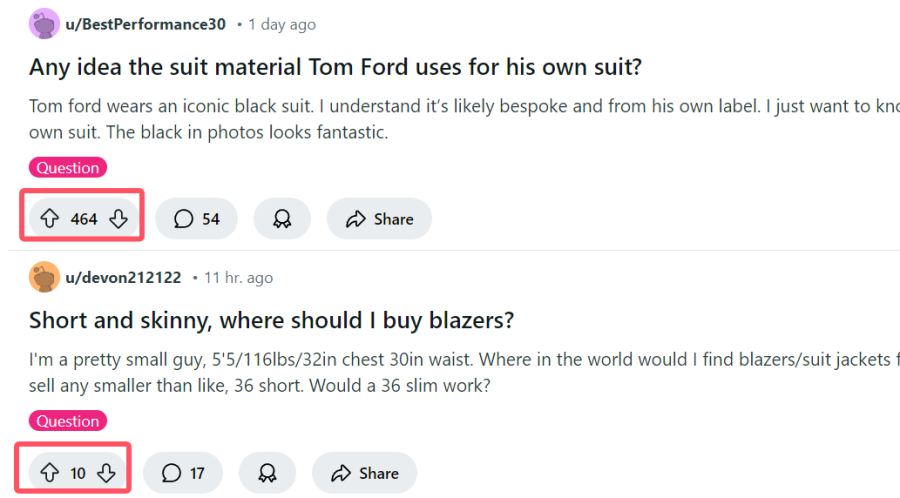Open the 17 comments on blazers post
This screenshot has width=900, height=498.
pos(183,473)
